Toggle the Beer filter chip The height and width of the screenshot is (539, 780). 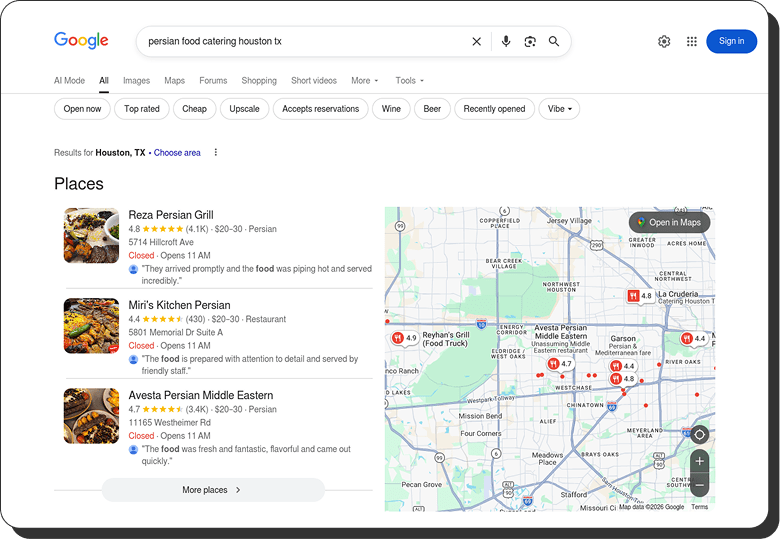coord(432,109)
